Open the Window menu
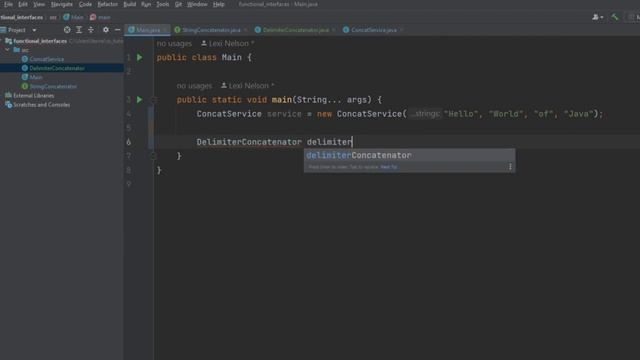 (x=197, y=4)
